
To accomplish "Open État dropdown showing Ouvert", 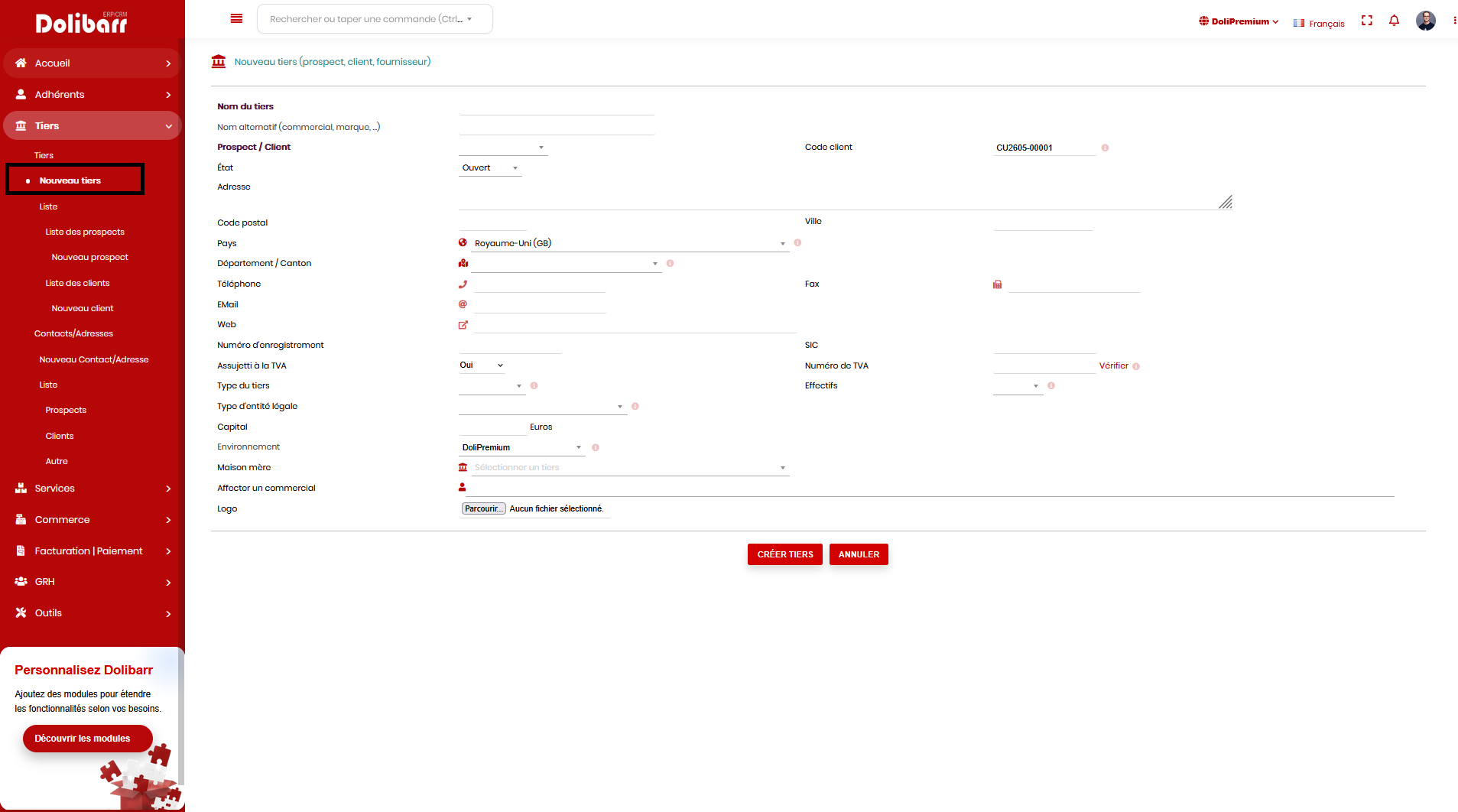I will (490, 167).
